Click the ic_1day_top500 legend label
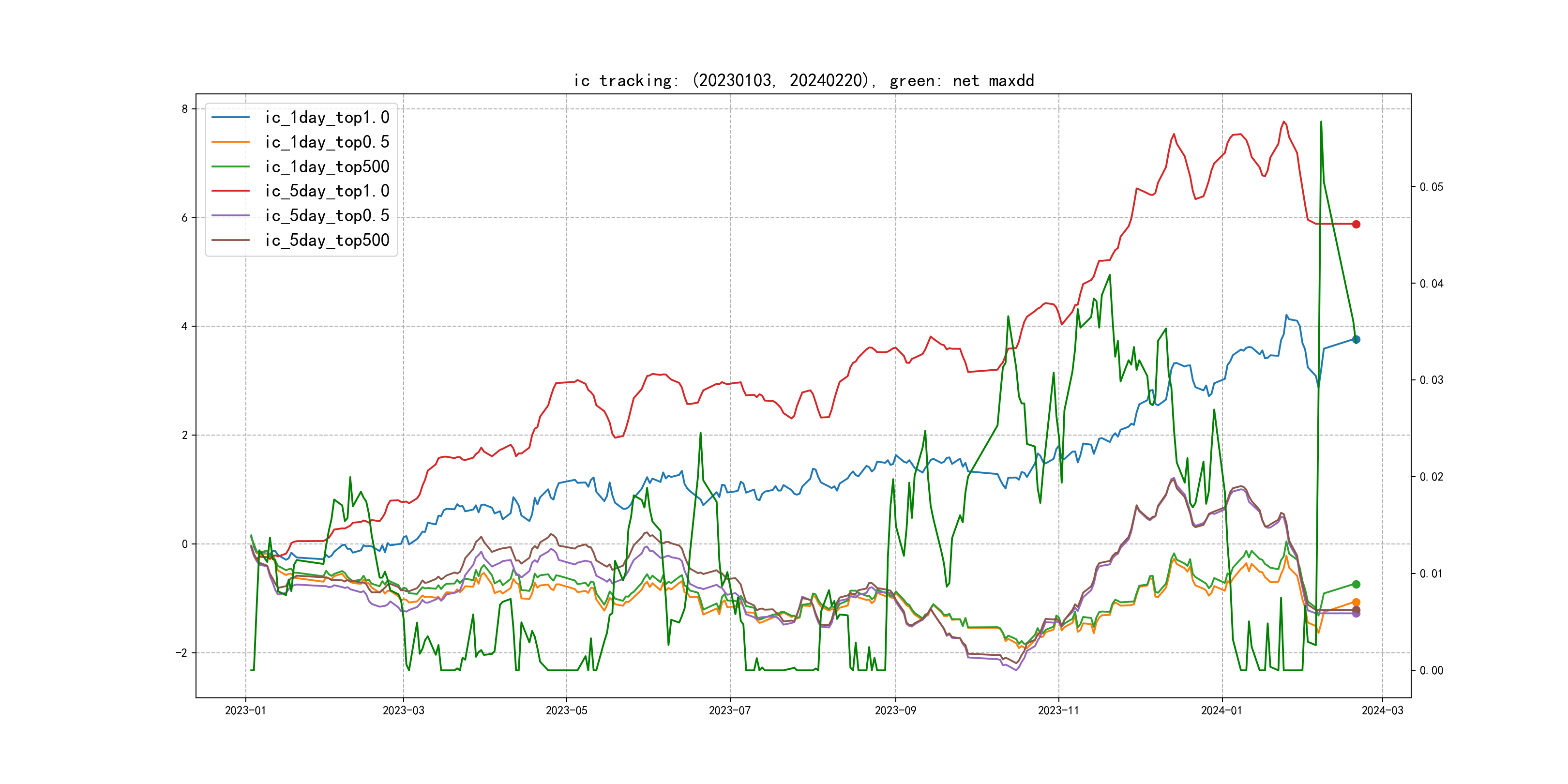 327,167
